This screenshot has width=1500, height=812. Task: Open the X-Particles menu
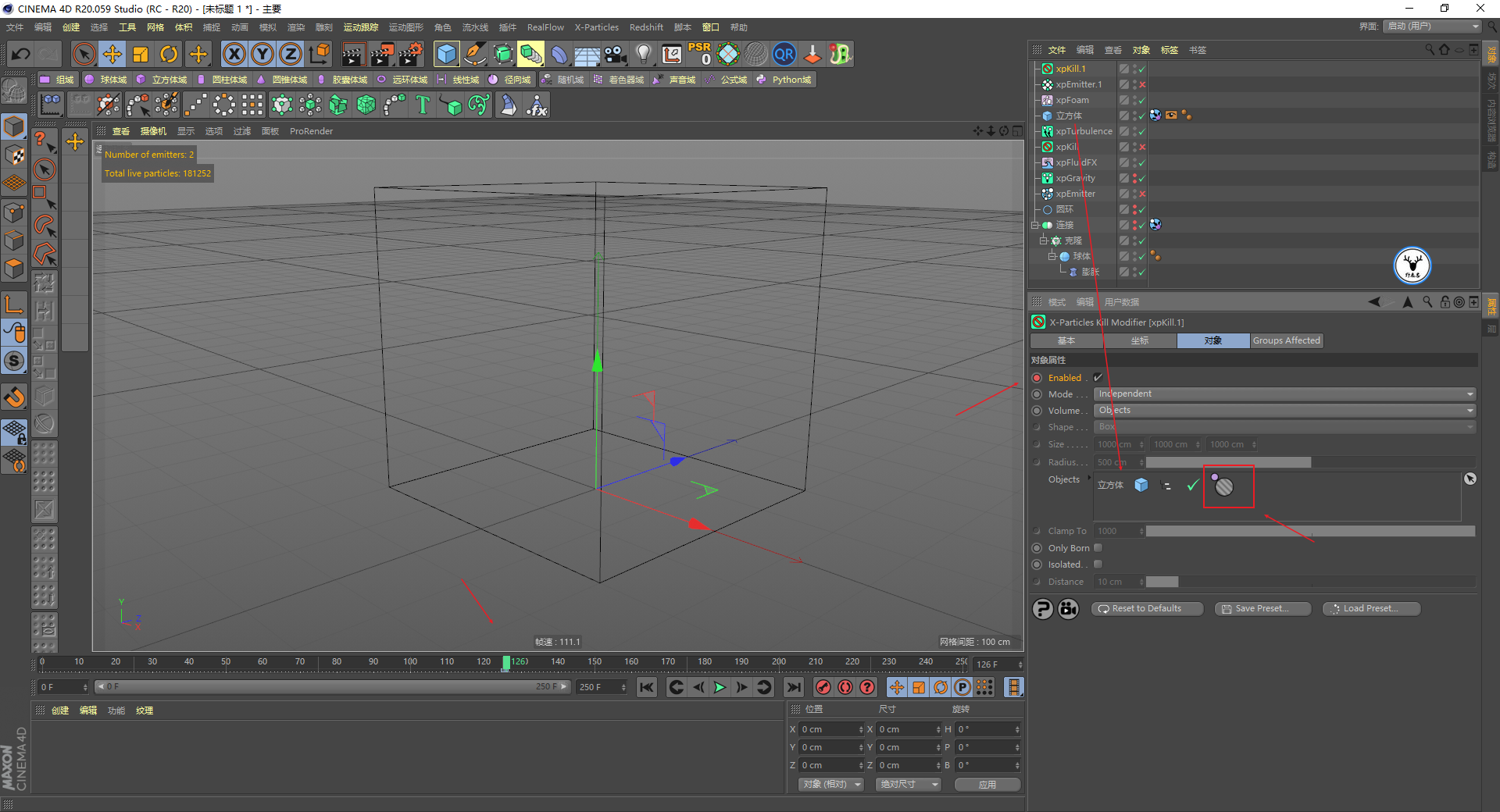(596, 27)
